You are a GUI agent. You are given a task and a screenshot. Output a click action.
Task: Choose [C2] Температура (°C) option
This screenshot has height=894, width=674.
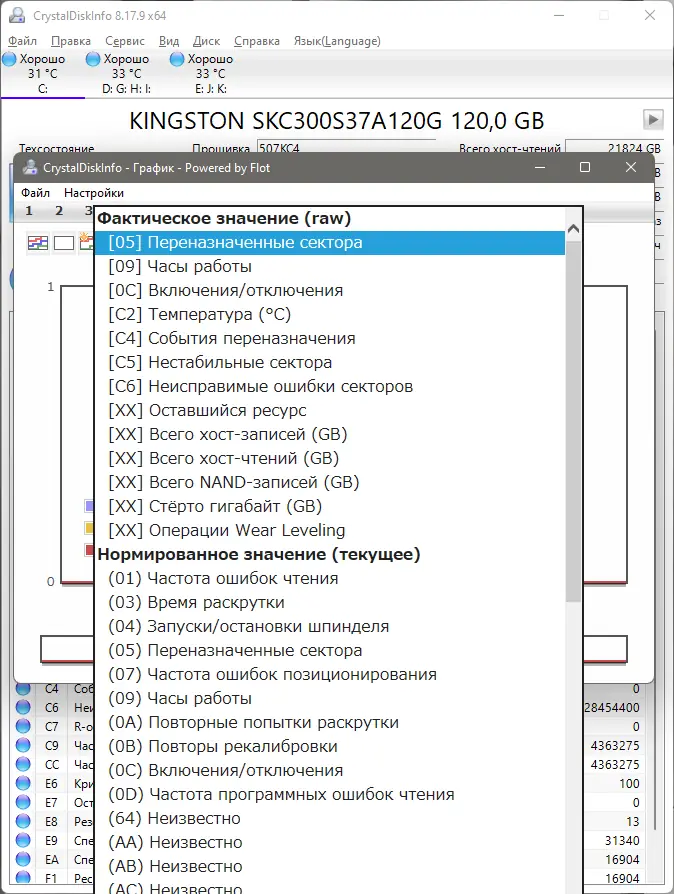(x=330, y=315)
